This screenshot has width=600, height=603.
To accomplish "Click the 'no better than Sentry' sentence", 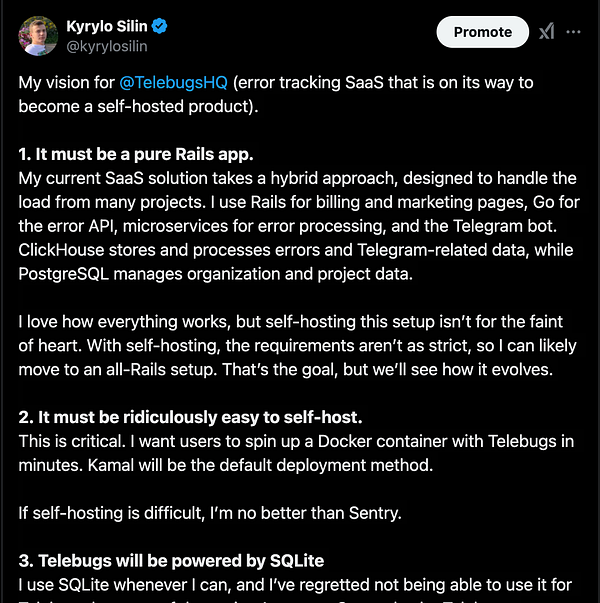I will tap(210, 513).
